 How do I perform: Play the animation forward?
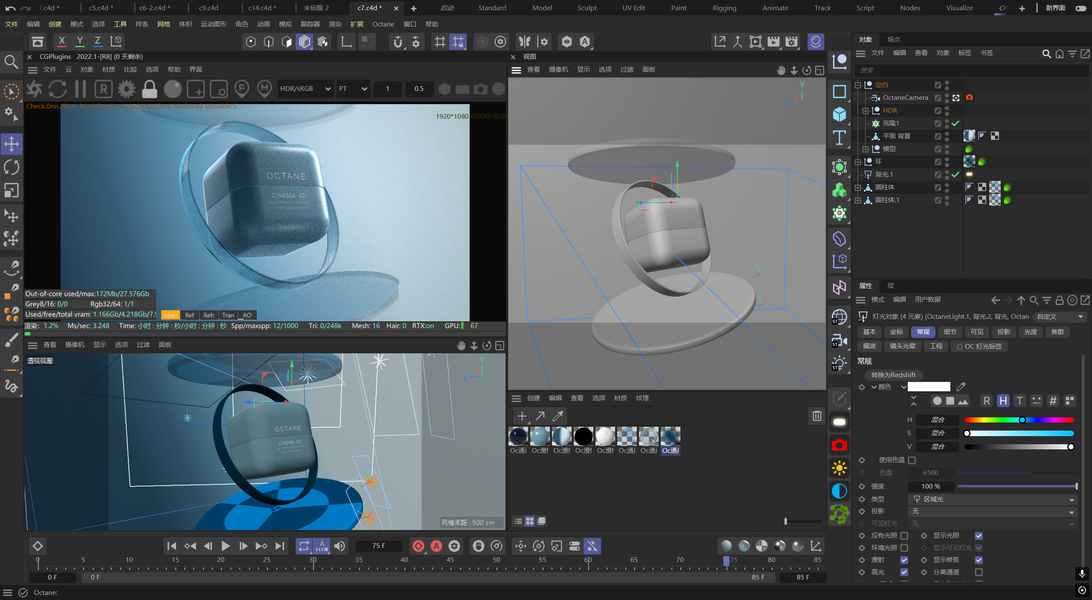click(226, 546)
